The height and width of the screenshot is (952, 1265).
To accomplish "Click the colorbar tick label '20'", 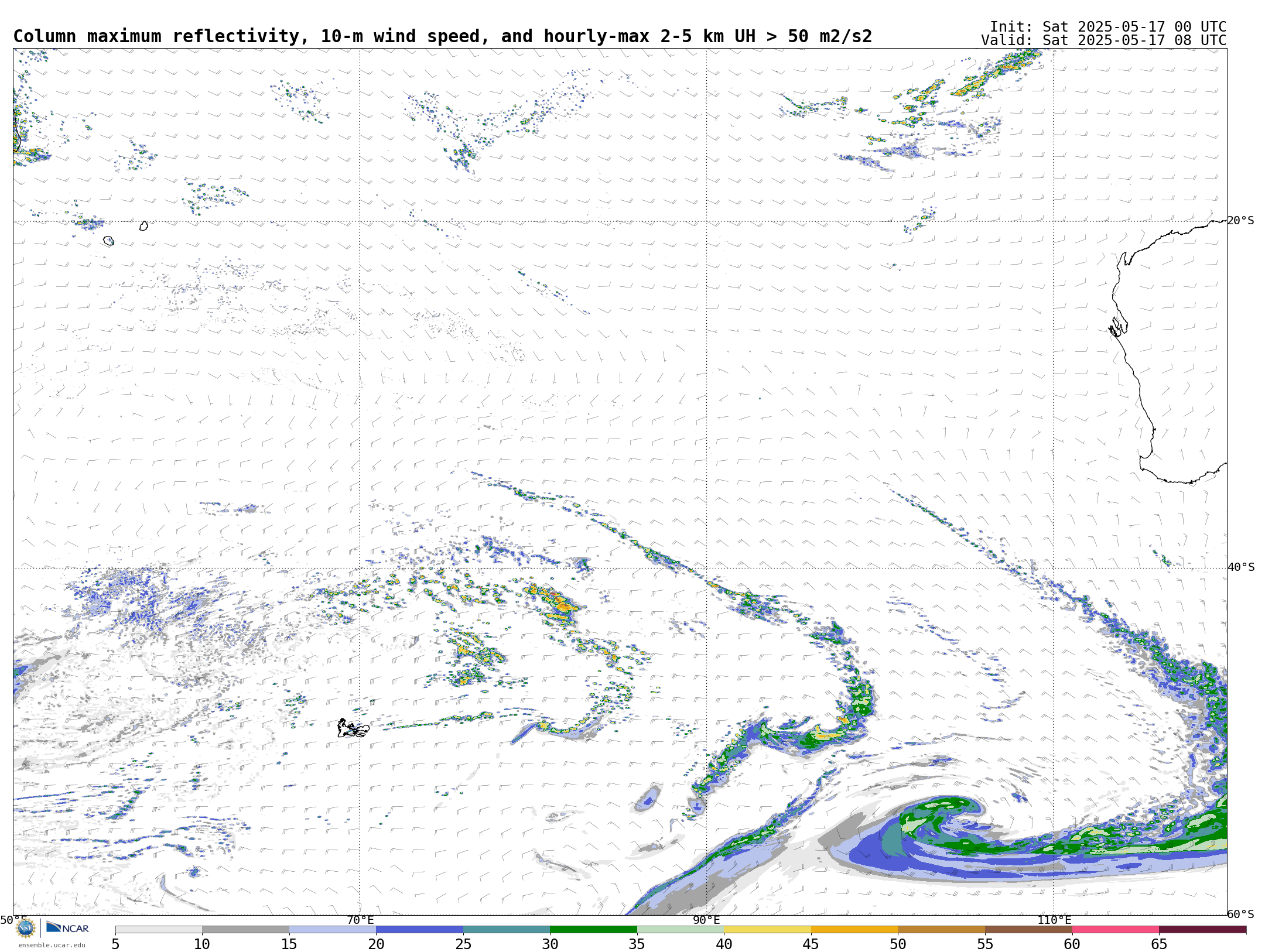I will 376,944.
